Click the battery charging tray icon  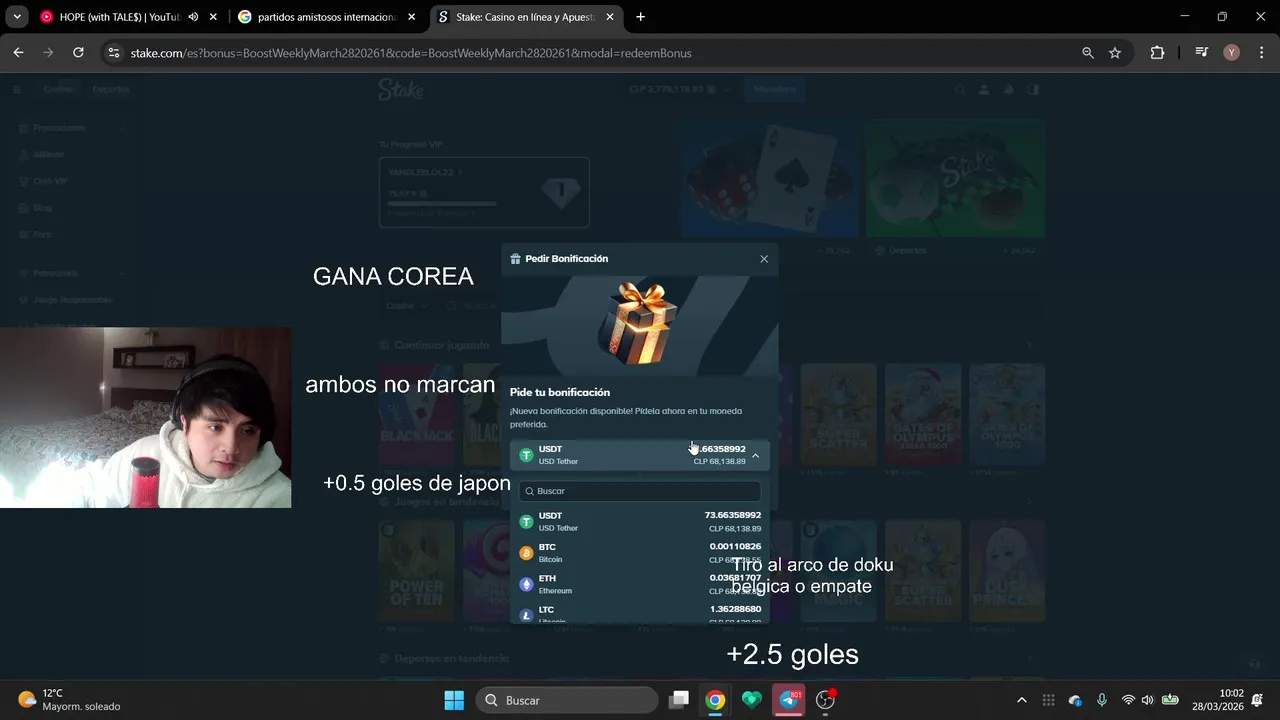click(x=1169, y=700)
